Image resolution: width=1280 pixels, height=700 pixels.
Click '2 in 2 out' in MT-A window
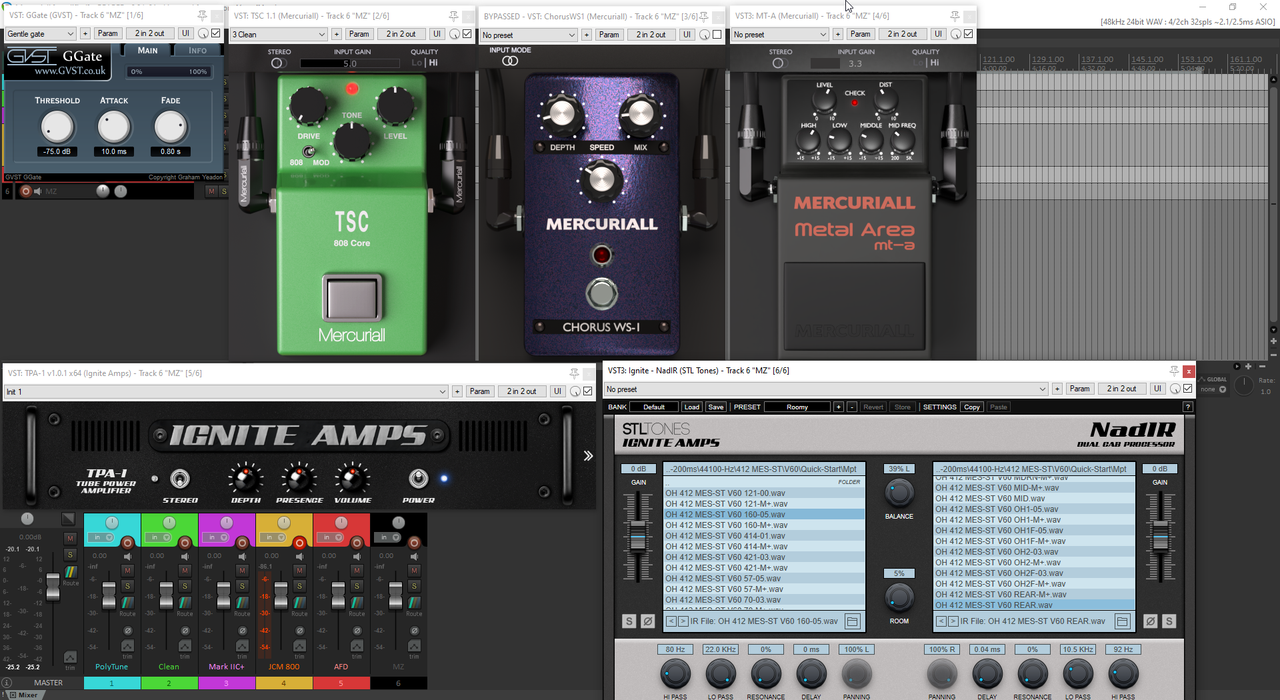click(902, 34)
